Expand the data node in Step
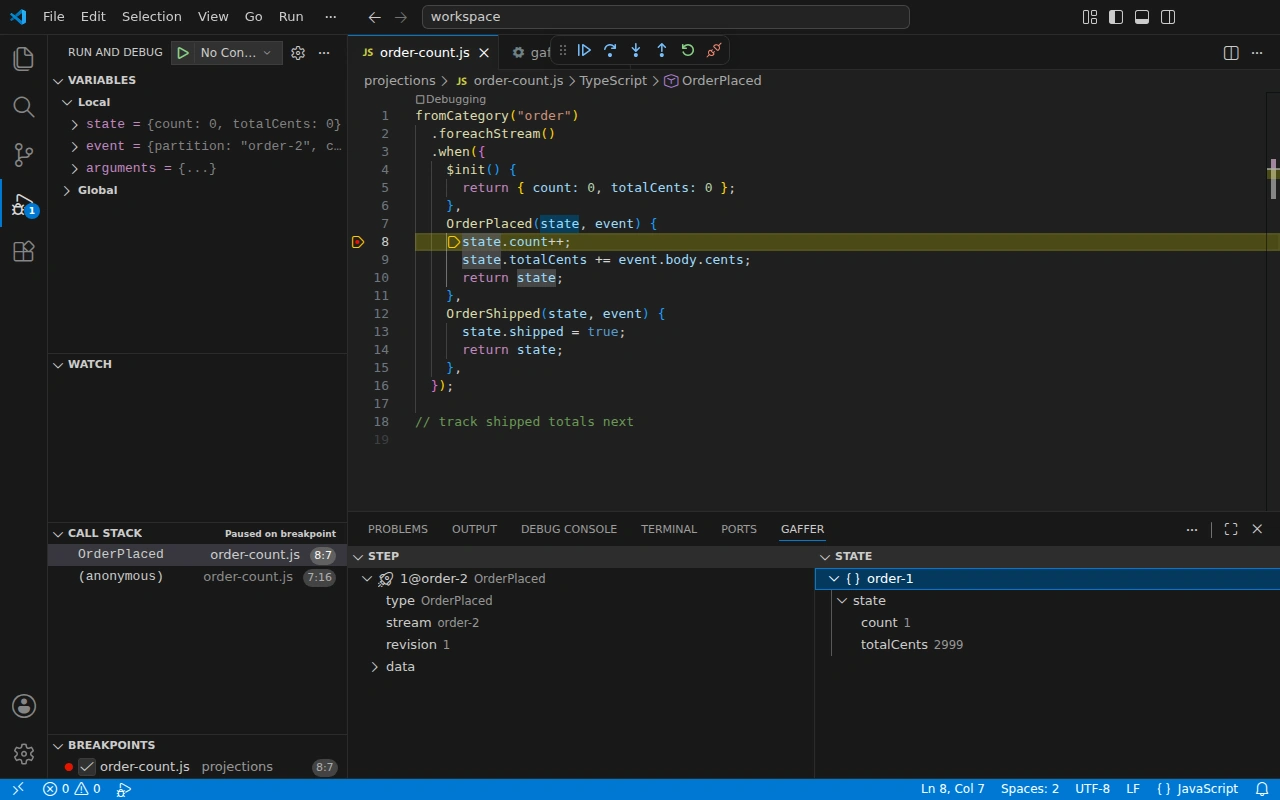1280x800 pixels. tap(375, 667)
